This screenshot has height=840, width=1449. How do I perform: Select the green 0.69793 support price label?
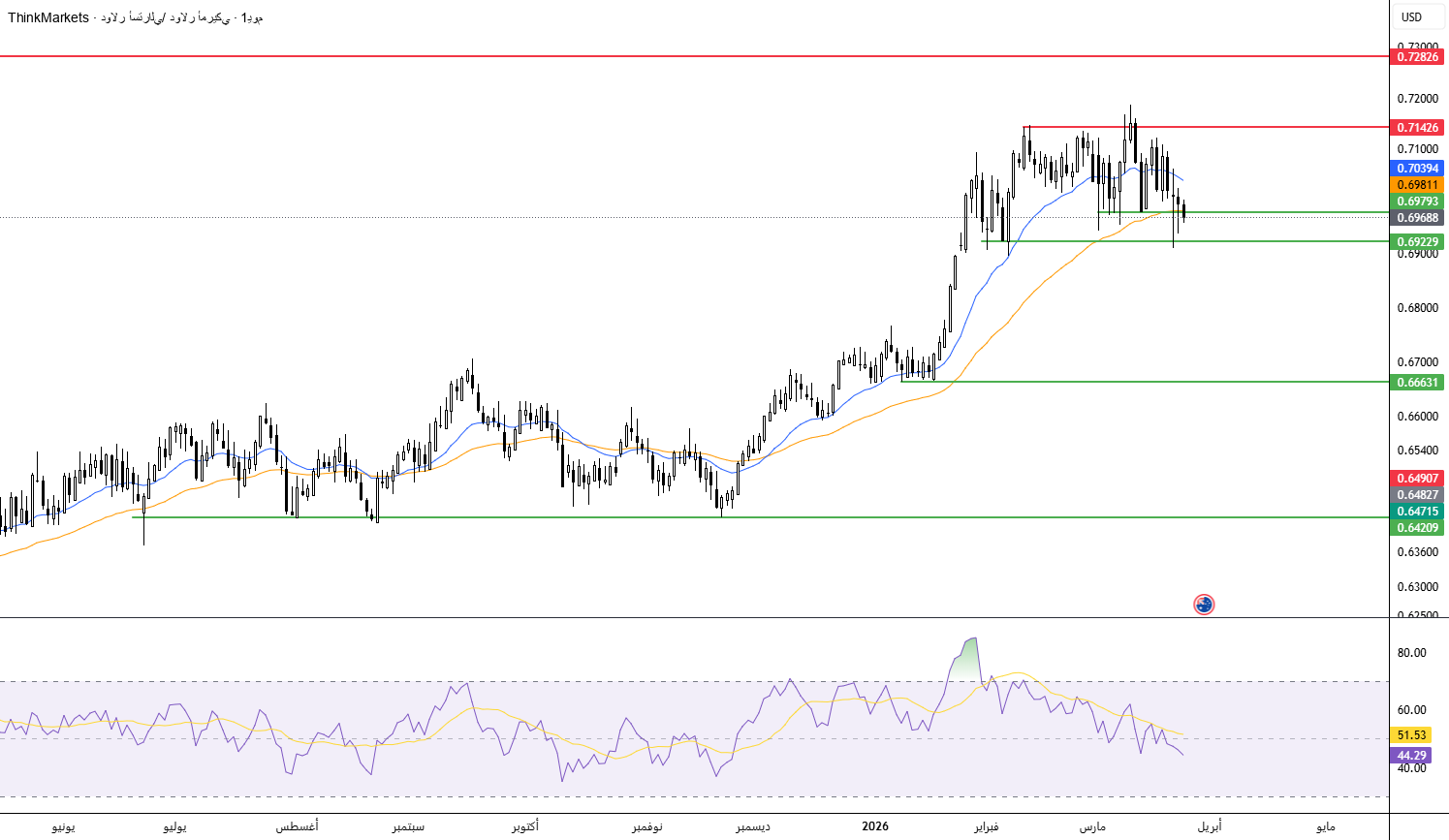[x=1417, y=202]
